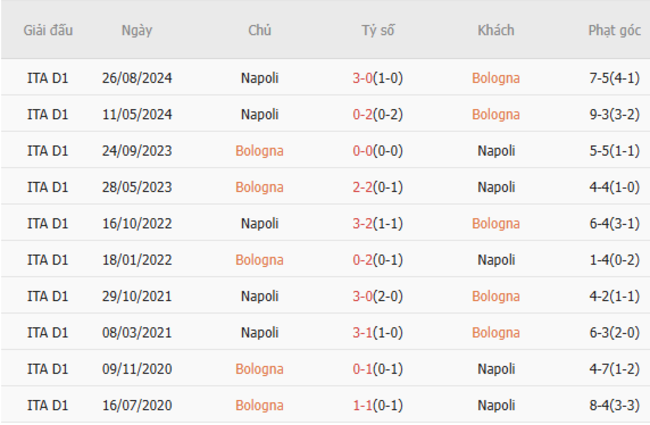The image size is (650, 425).
Task: Click the Tỷ số column header
Action: coord(378,30)
